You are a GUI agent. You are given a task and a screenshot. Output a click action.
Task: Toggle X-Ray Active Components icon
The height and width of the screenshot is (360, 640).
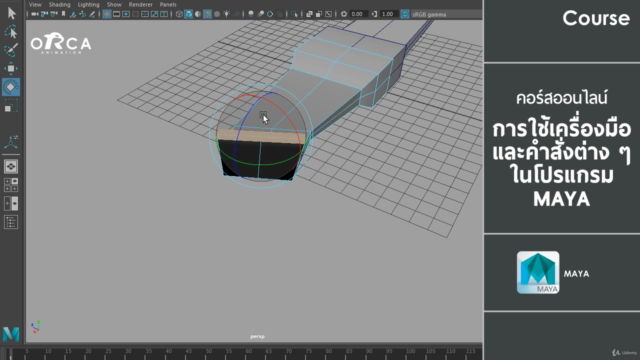click(319, 14)
